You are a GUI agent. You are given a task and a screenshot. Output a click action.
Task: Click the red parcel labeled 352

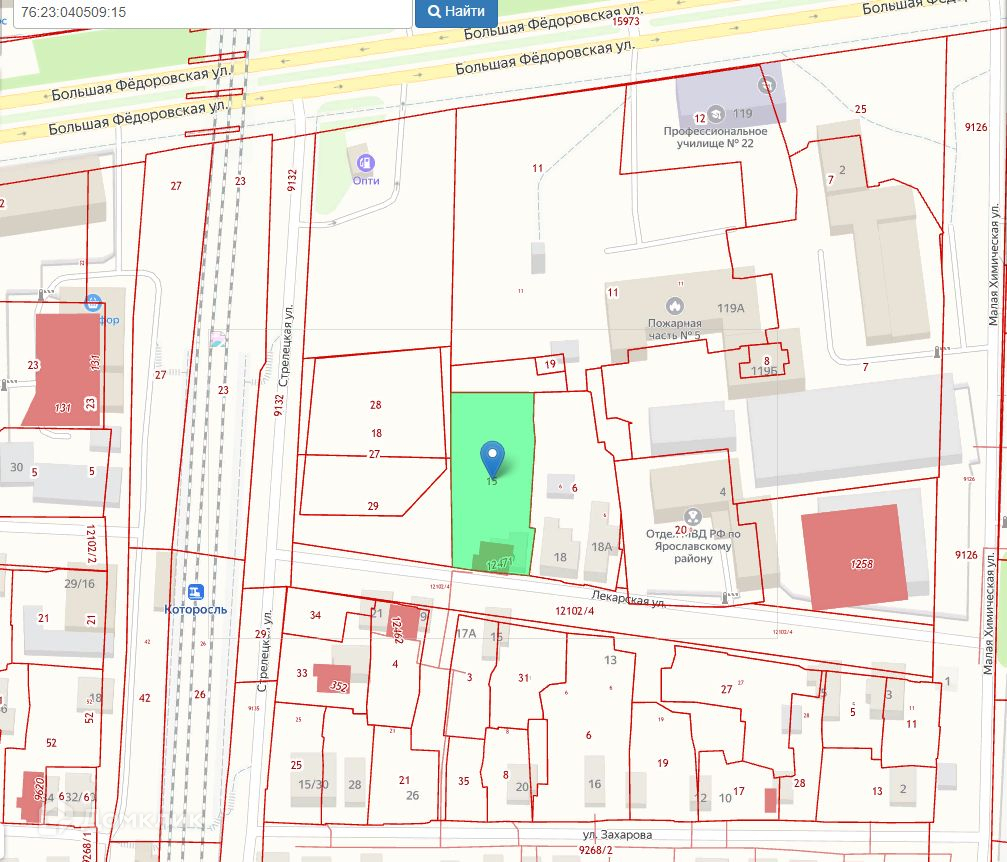tap(333, 679)
